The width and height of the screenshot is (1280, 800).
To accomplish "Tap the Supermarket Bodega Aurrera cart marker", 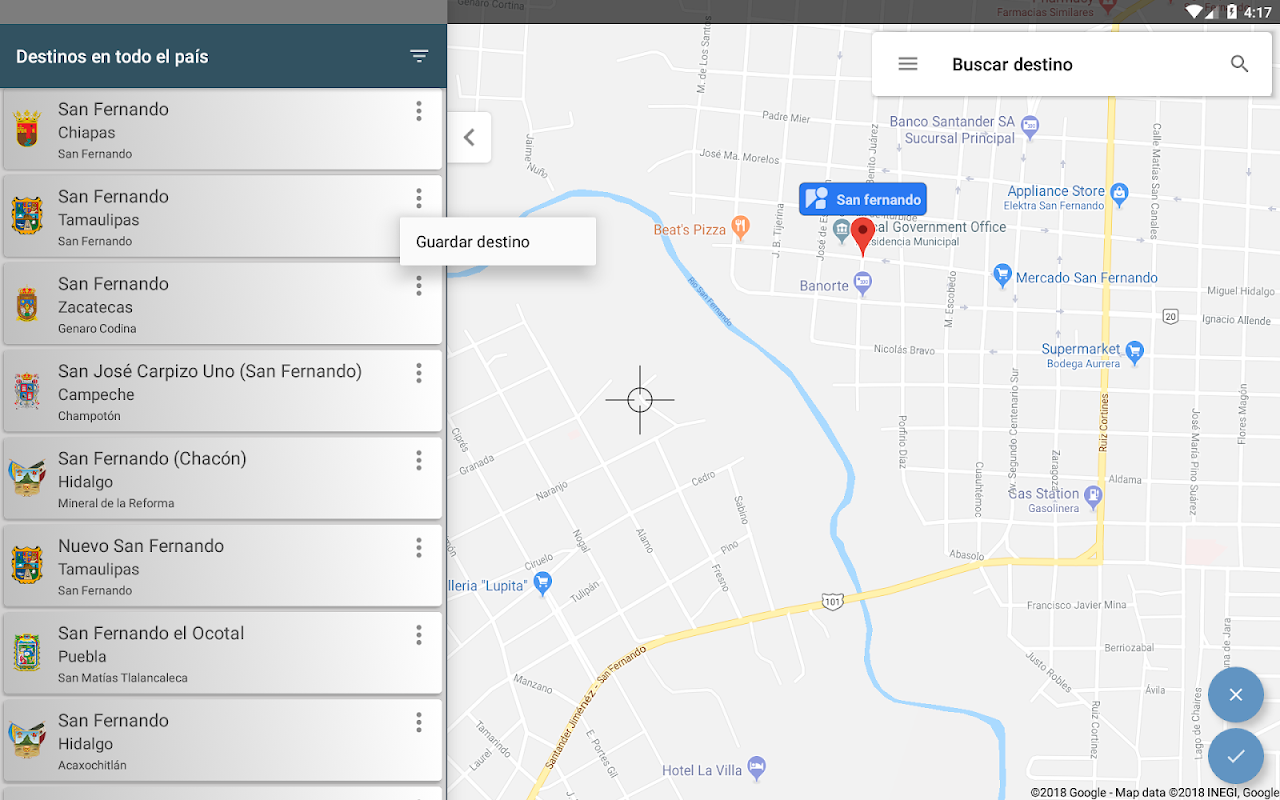I will click(1134, 351).
